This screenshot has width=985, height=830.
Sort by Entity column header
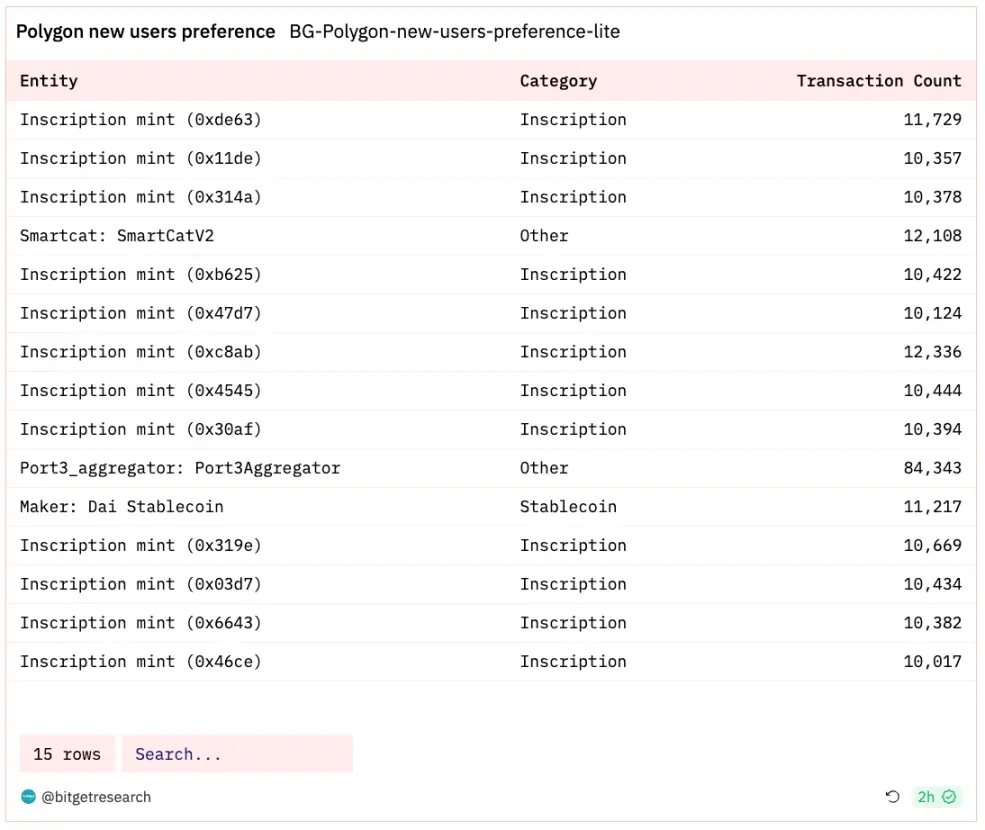click(49, 81)
